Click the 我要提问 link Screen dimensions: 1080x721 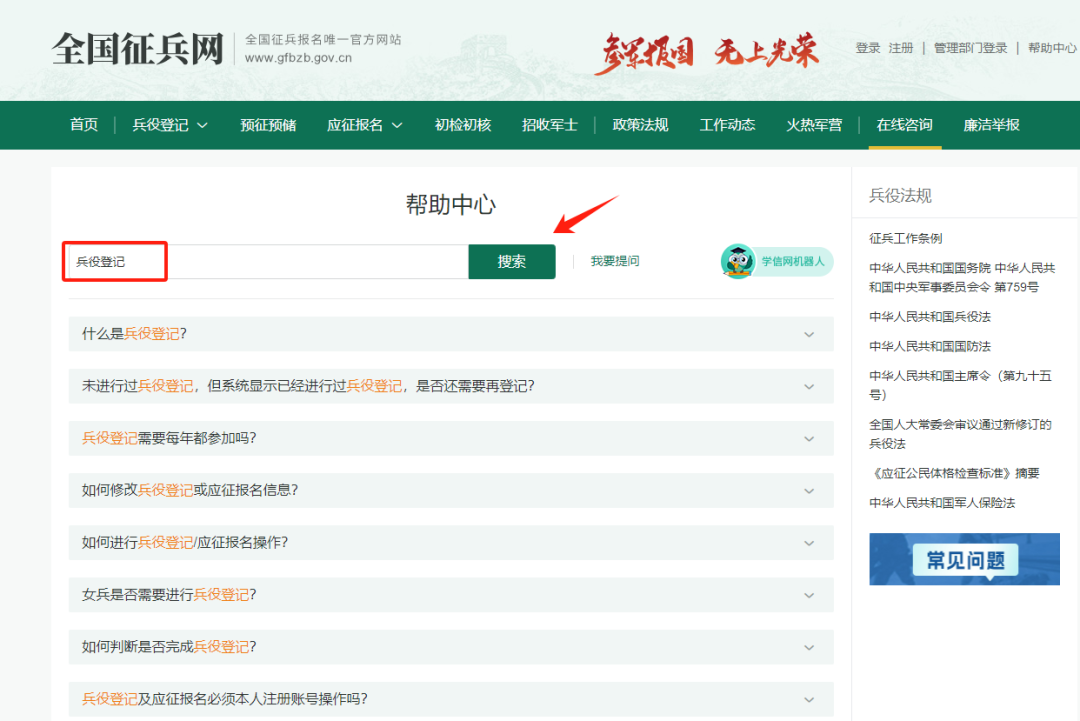coord(614,261)
